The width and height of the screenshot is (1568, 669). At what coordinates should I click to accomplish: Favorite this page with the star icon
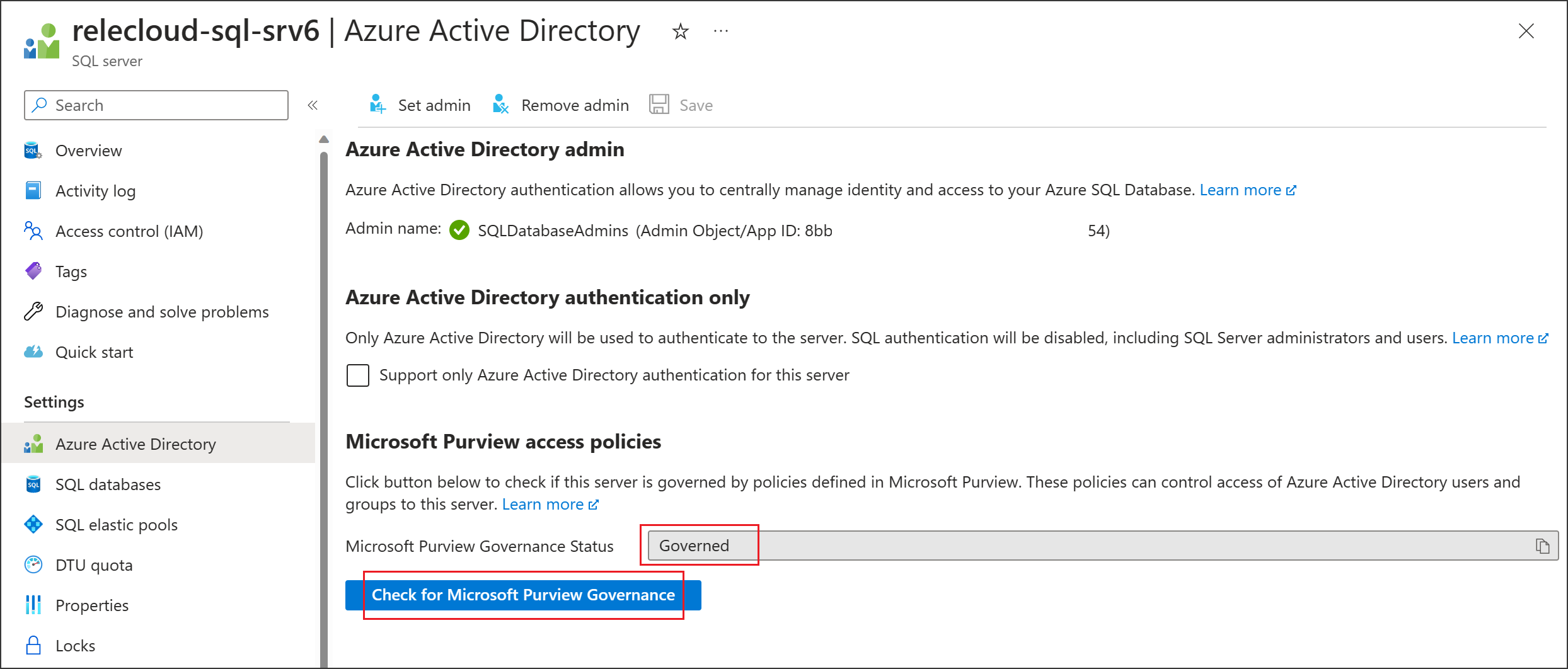pyautogui.click(x=681, y=31)
